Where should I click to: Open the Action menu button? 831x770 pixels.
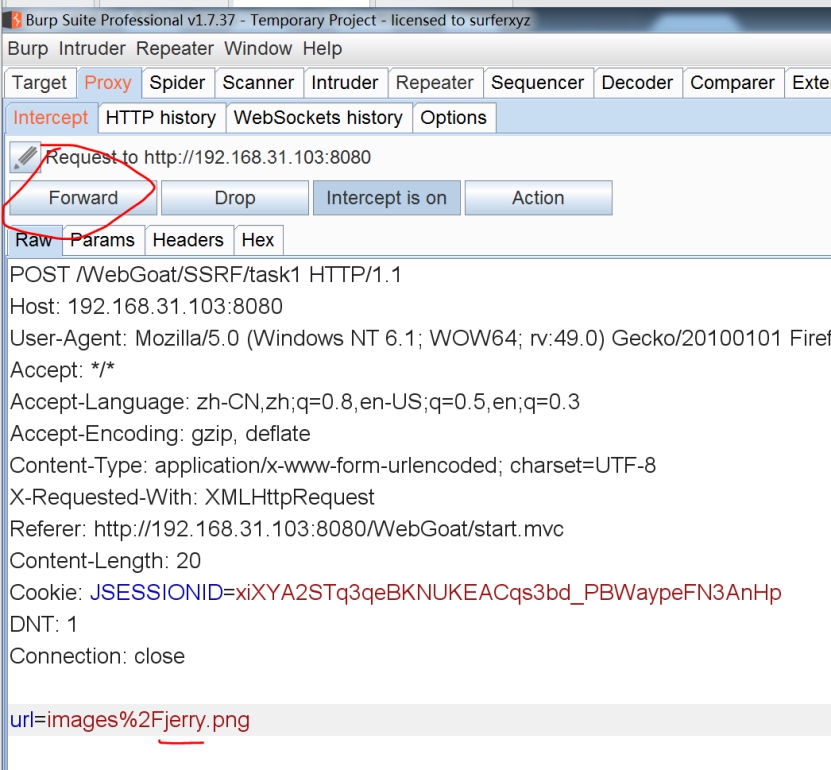(x=538, y=198)
